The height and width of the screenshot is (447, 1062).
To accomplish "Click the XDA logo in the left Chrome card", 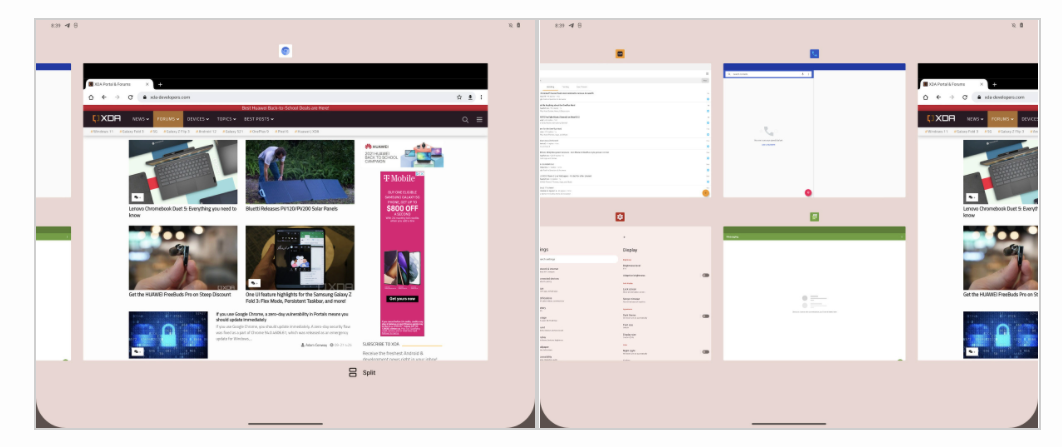I will [x=106, y=119].
